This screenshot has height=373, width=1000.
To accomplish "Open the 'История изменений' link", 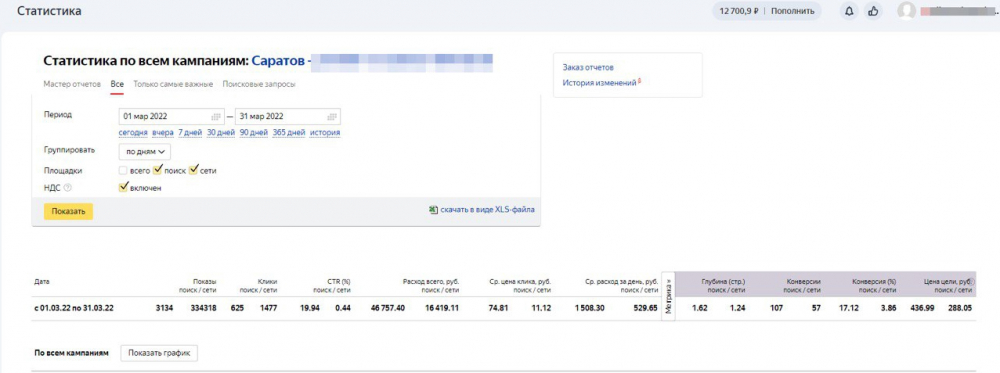I will [599, 83].
